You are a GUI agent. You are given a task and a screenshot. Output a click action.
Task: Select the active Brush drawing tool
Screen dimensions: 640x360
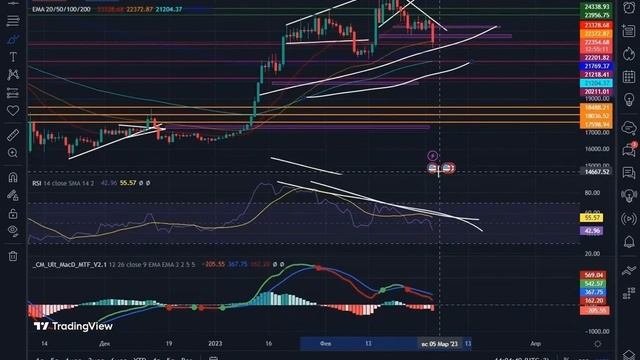(x=13, y=39)
